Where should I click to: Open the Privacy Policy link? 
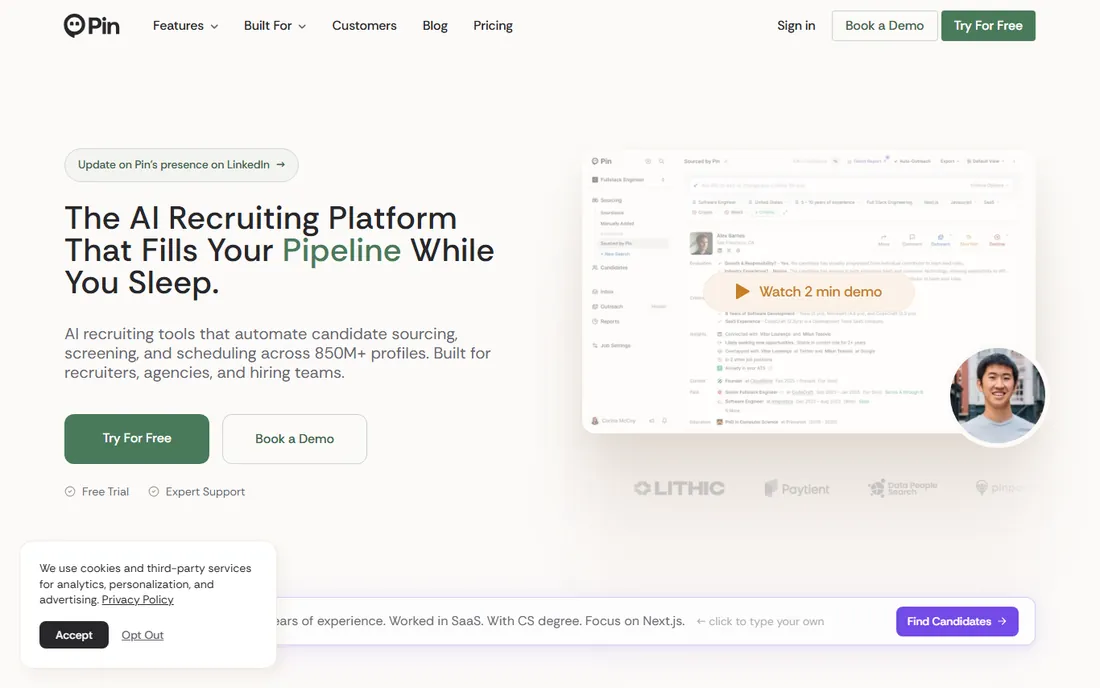pyautogui.click(x=138, y=600)
